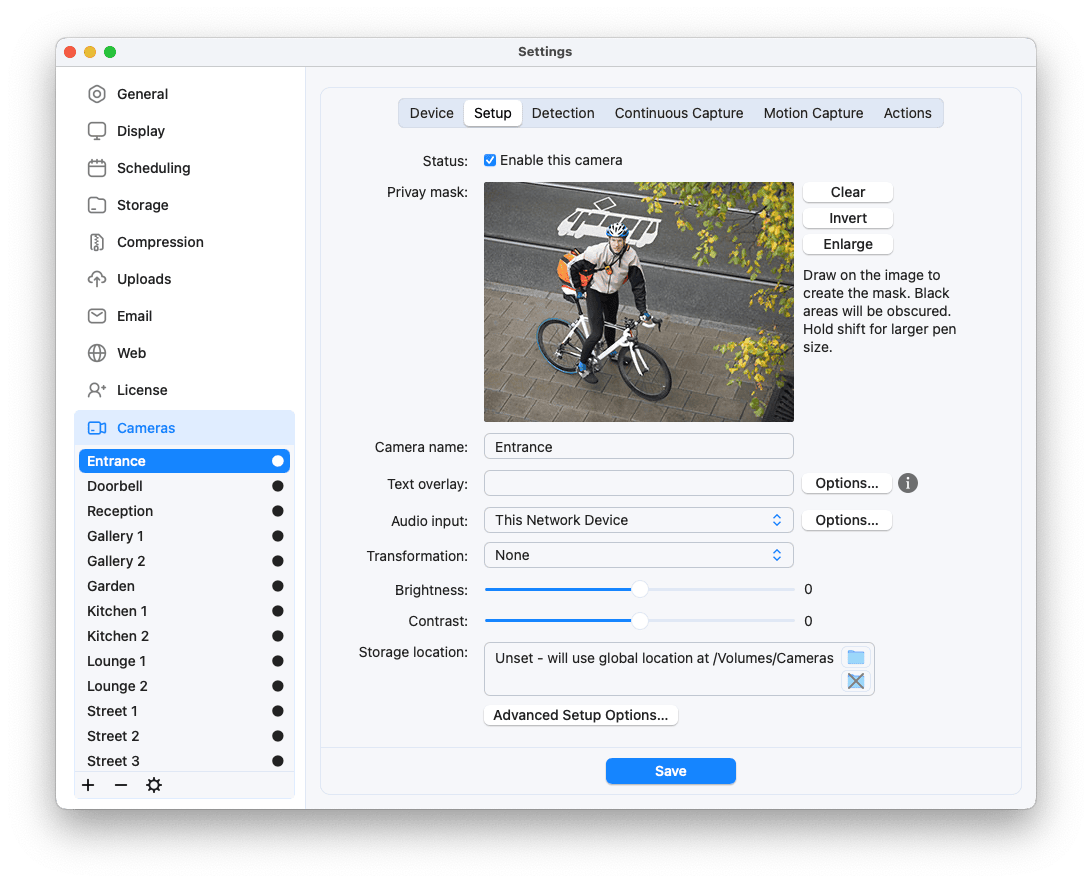The height and width of the screenshot is (883, 1092).
Task: Switch to the Detection tab
Action: pyautogui.click(x=563, y=113)
